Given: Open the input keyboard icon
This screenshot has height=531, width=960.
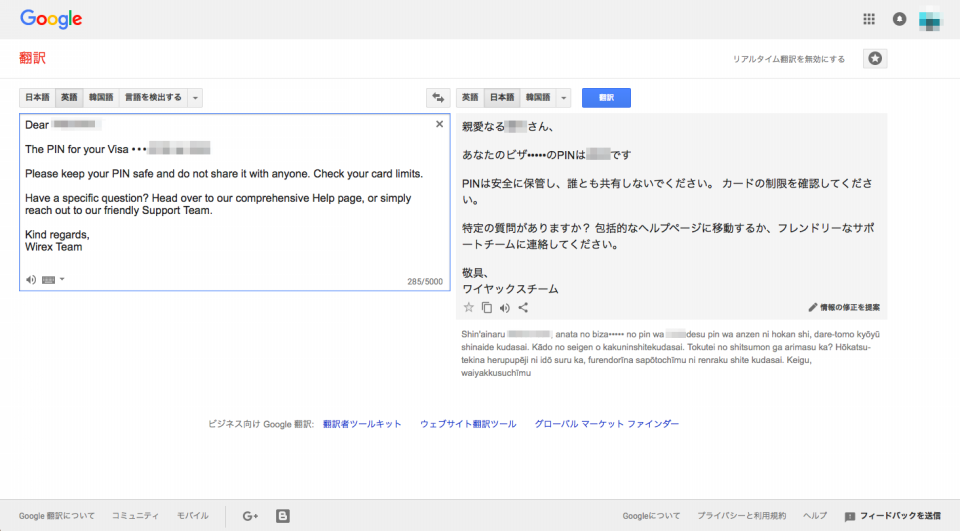Looking at the screenshot, I should [x=48, y=280].
